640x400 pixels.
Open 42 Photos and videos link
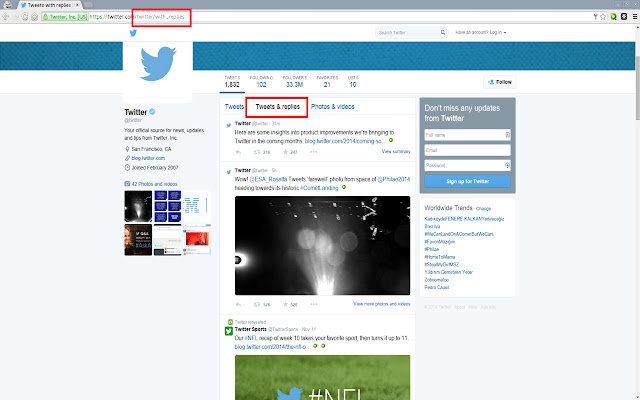[x=154, y=184]
